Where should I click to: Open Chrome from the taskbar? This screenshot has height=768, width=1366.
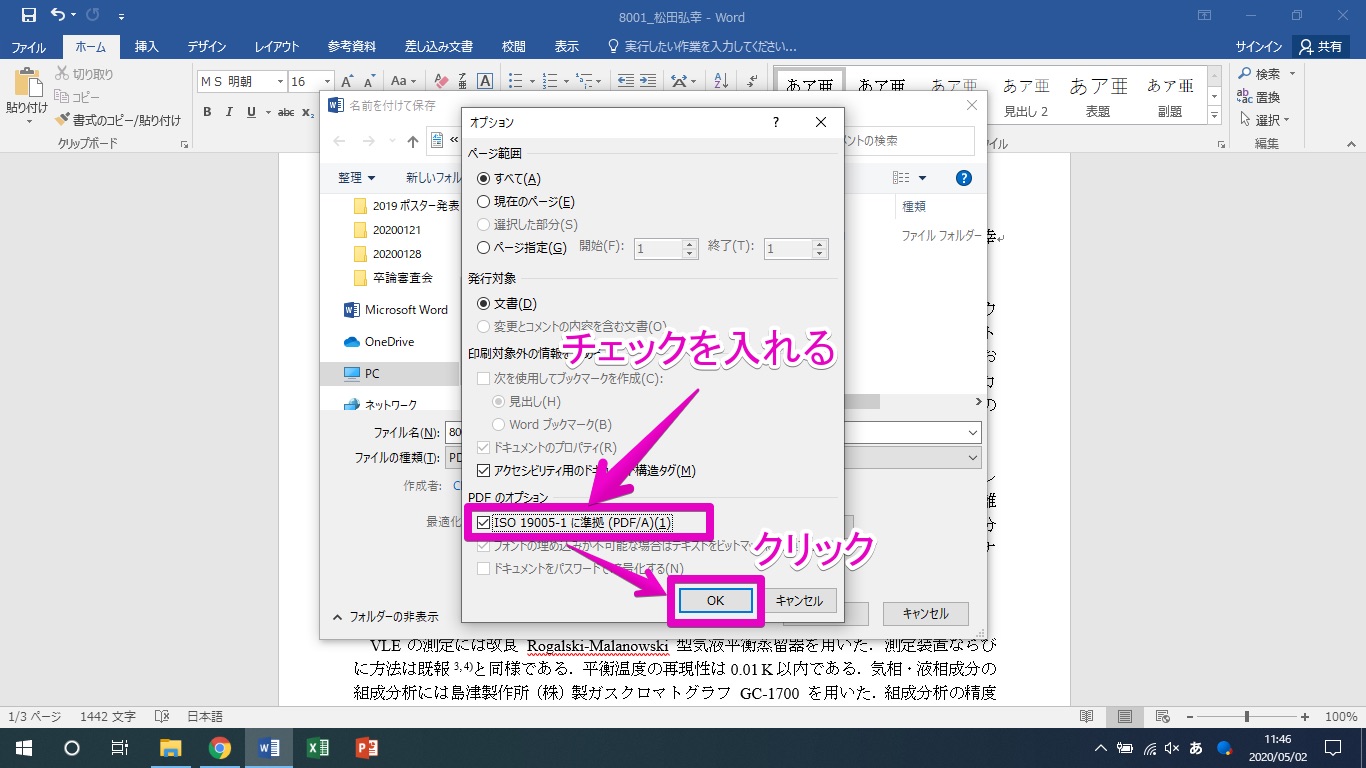tap(220, 748)
